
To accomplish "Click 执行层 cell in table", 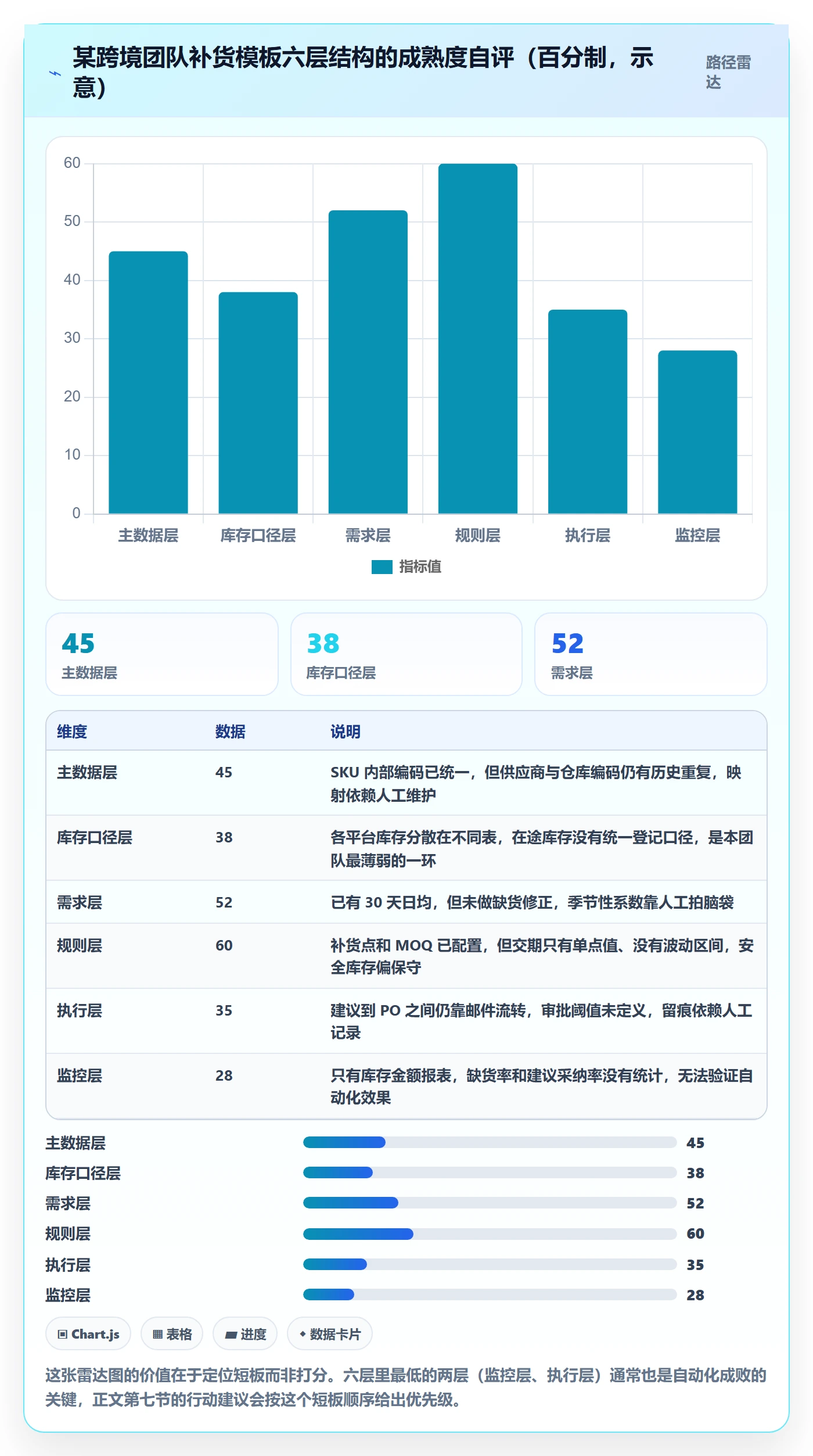I will click(80, 1010).
